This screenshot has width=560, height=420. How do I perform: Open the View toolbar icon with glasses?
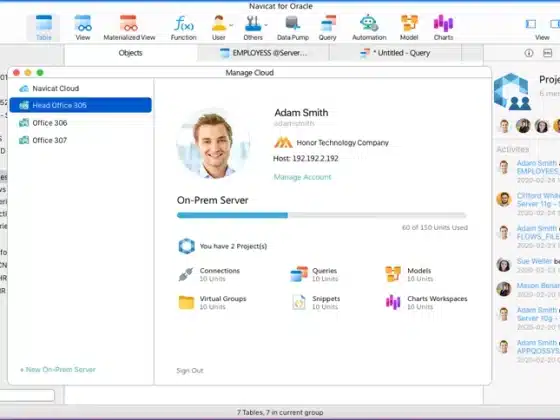83,28
